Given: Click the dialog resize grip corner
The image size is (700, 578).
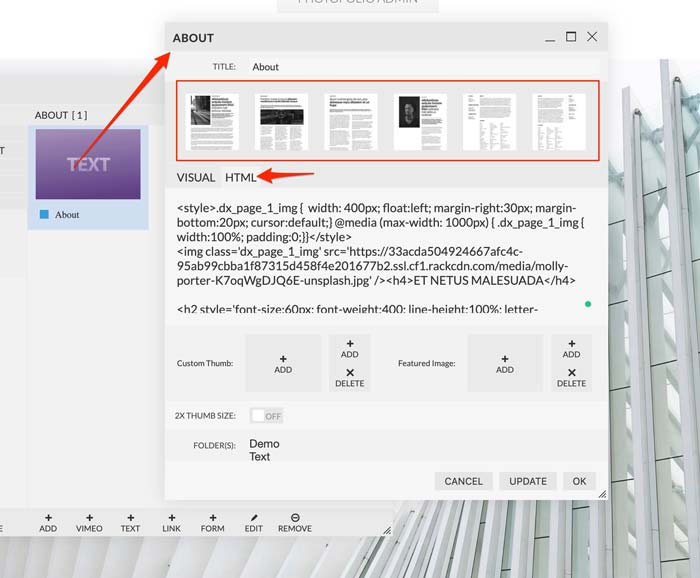Looking at the screenshot, I should pos(602,494).
